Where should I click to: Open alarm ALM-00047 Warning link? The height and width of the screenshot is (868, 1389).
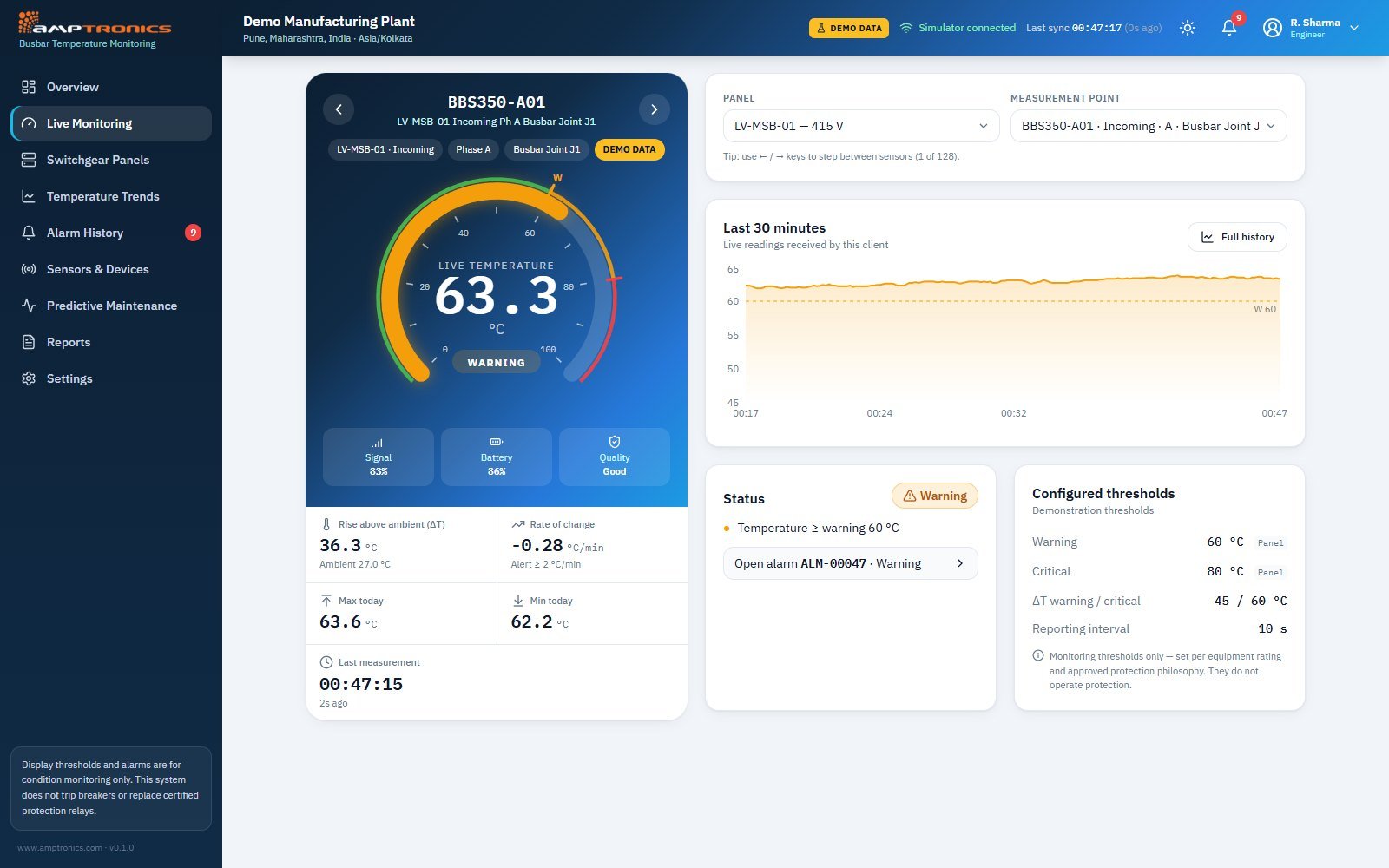851,563
